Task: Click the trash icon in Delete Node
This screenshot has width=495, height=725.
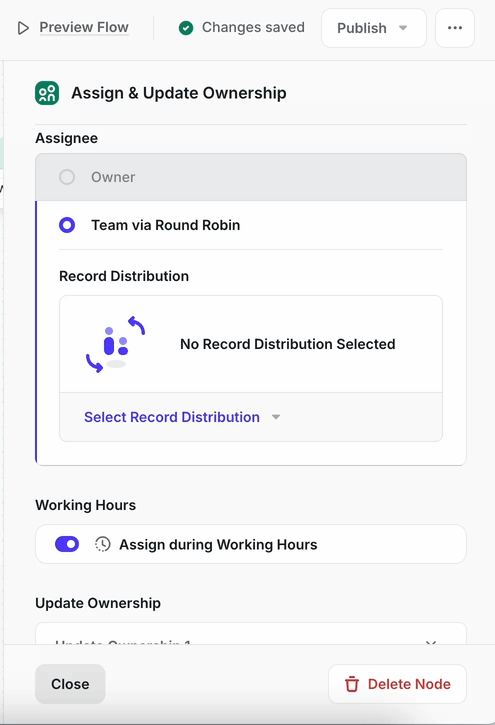Action: [352, 684]
